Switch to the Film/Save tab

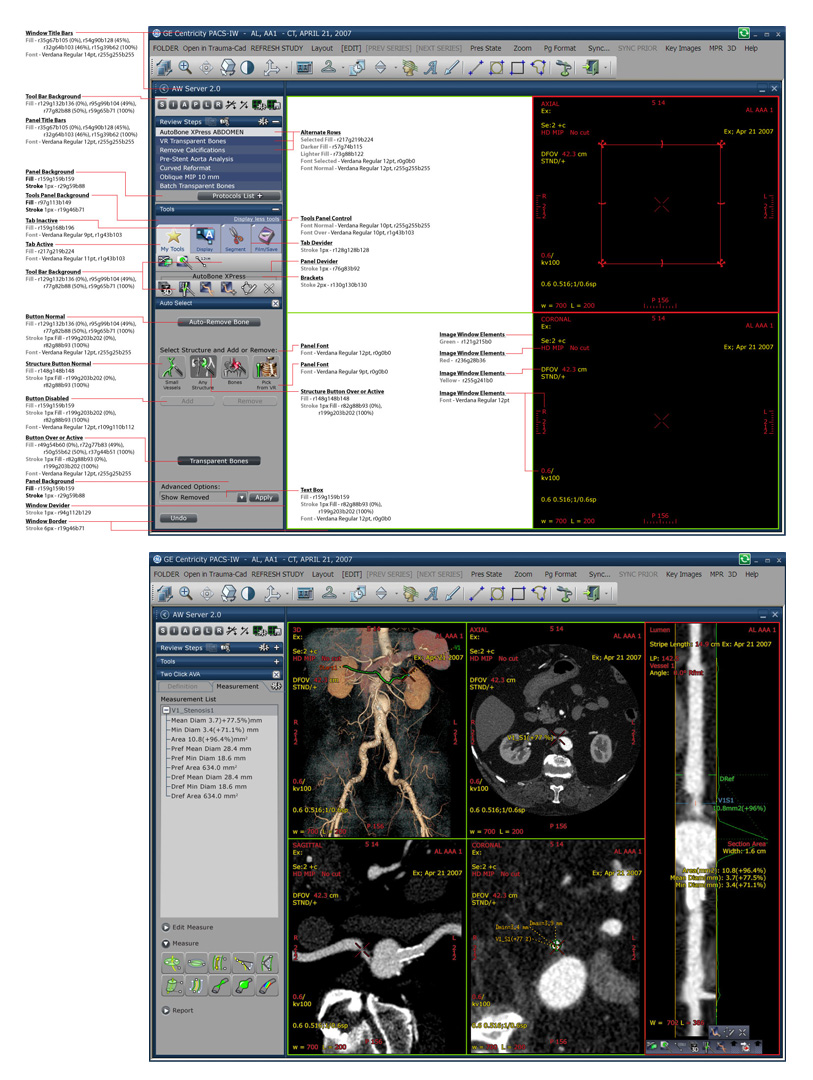pos(266,239)
